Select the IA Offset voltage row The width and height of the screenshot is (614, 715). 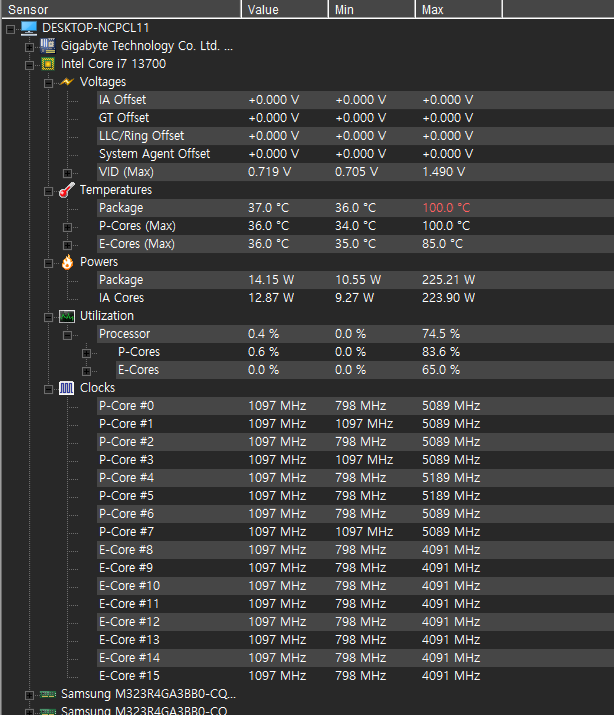pyautogui.click(x=355, y=100)
